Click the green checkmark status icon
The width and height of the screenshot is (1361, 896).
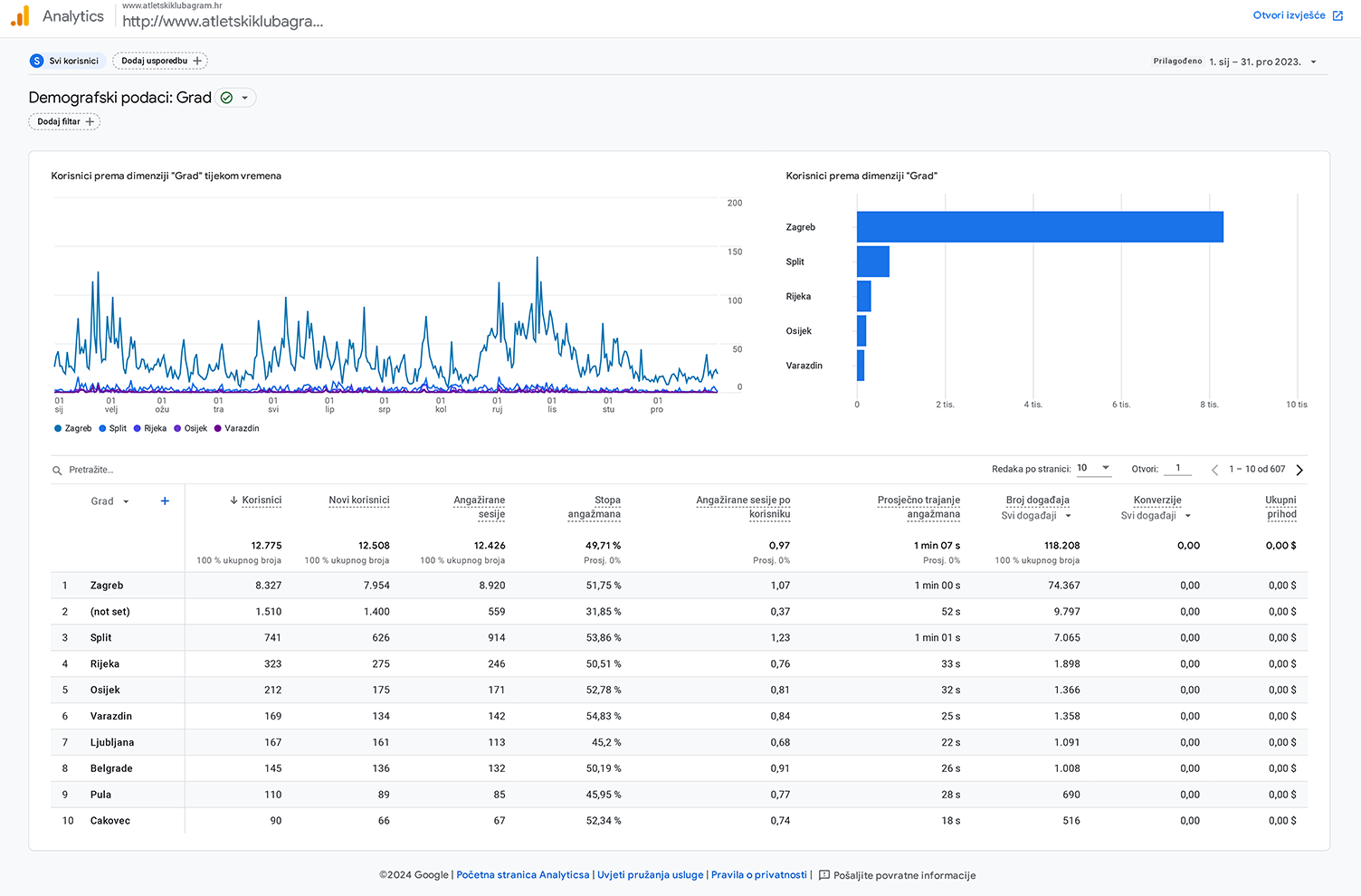pos(226,98)
